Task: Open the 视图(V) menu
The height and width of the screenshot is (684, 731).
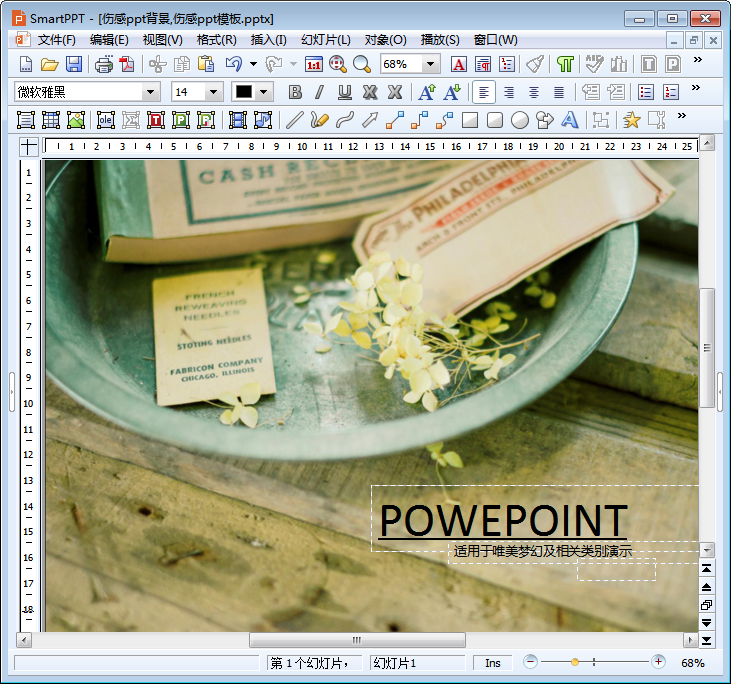Action: [162, 40]
